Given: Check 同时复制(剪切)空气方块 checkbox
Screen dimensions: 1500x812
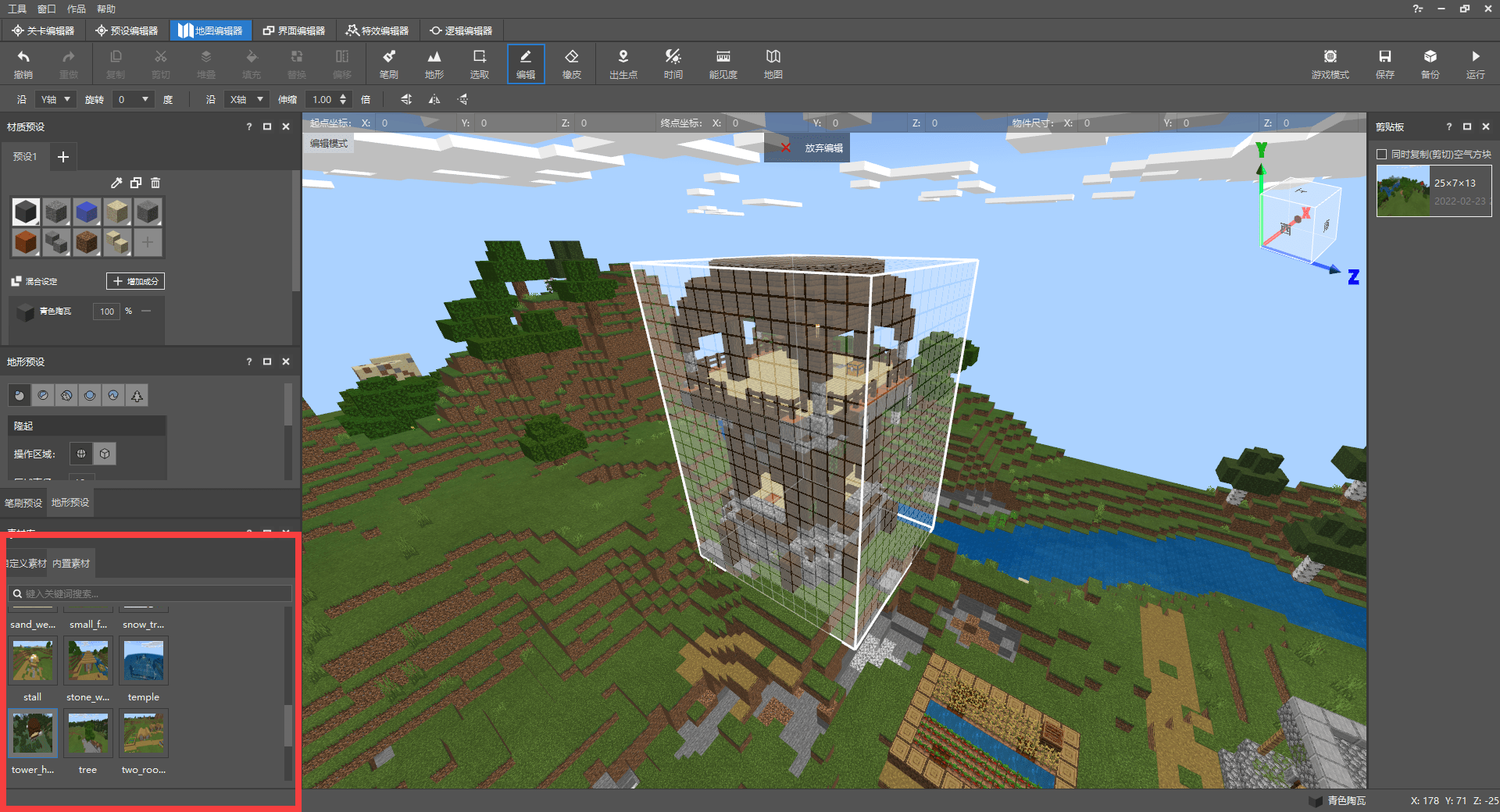Looking at the screenshot, I should tap(1382, 155).
